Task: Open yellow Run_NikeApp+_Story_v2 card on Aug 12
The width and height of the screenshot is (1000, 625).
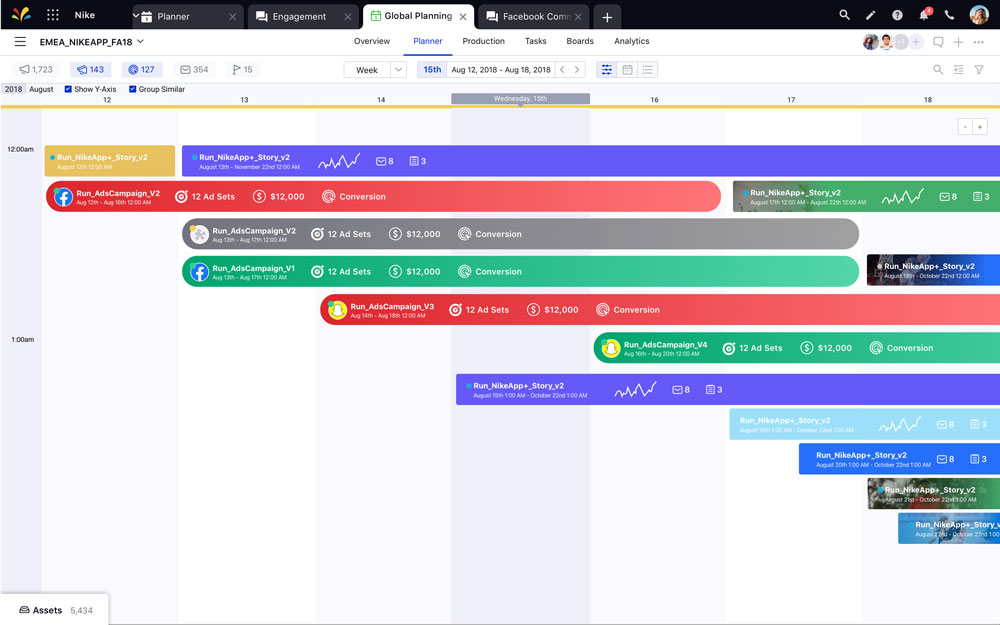Action: pos(110,161)
